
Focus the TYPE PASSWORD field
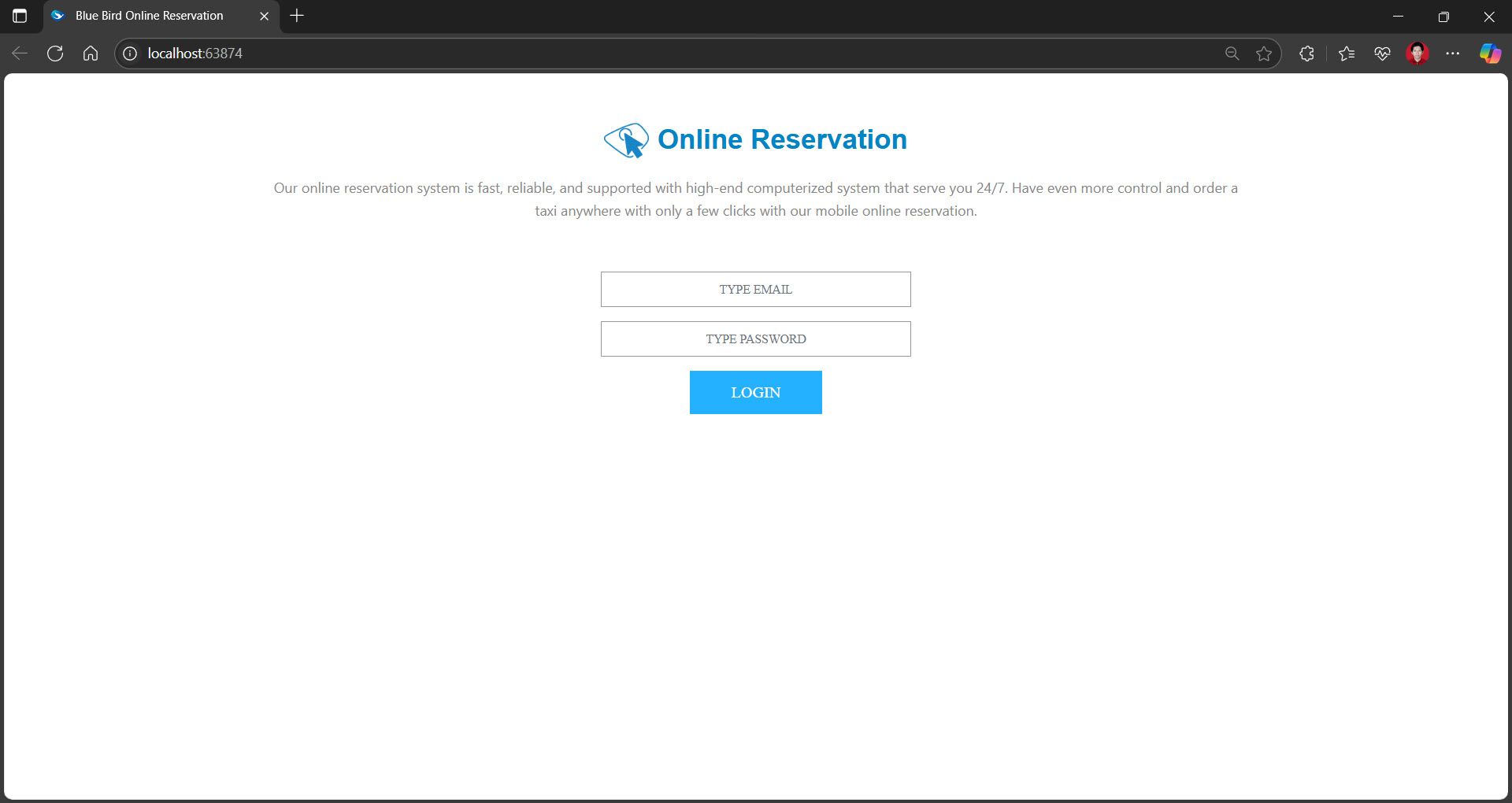[755, 339]
